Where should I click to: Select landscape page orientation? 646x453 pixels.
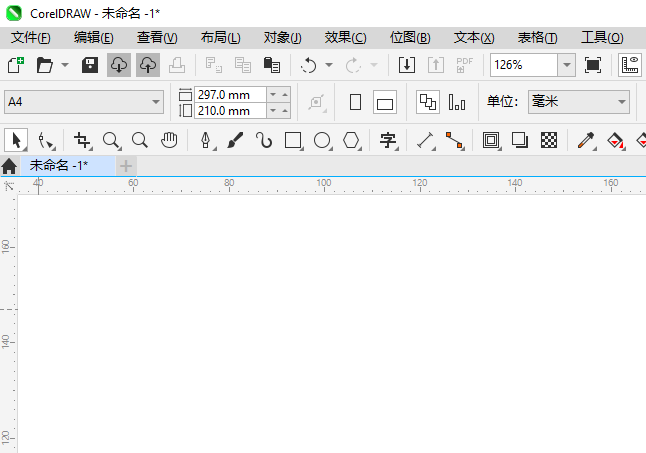385,102
